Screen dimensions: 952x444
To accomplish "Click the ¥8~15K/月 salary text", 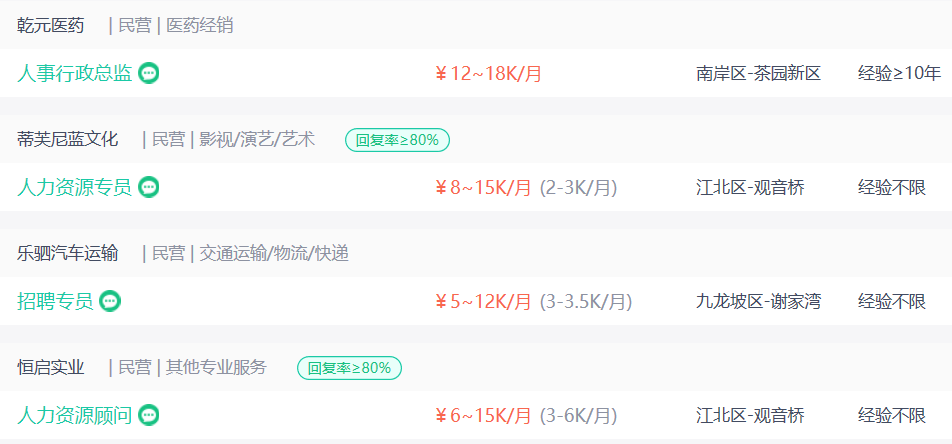I will coord(483,188).
